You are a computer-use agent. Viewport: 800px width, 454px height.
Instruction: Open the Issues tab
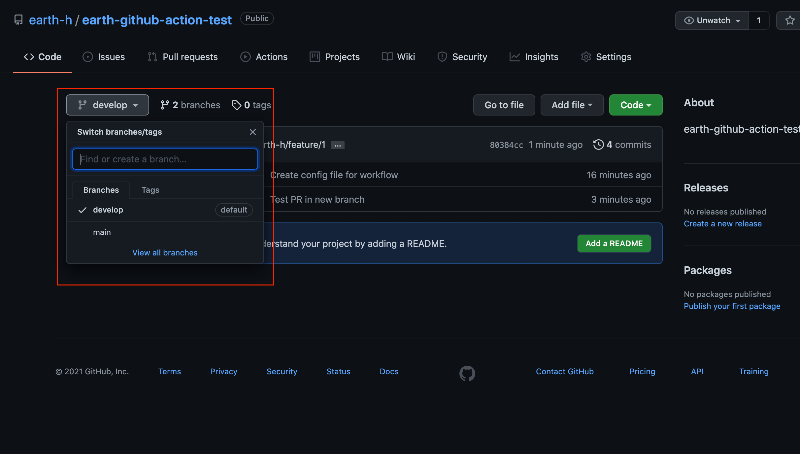[x=104, y=57]
